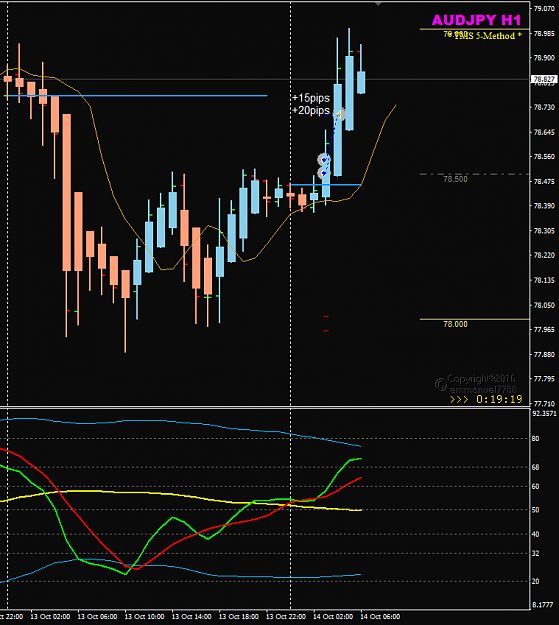The image size is (559, 625).
Task: Click the 13 Oct 18:00 time label
Action: tap(239, 617)
